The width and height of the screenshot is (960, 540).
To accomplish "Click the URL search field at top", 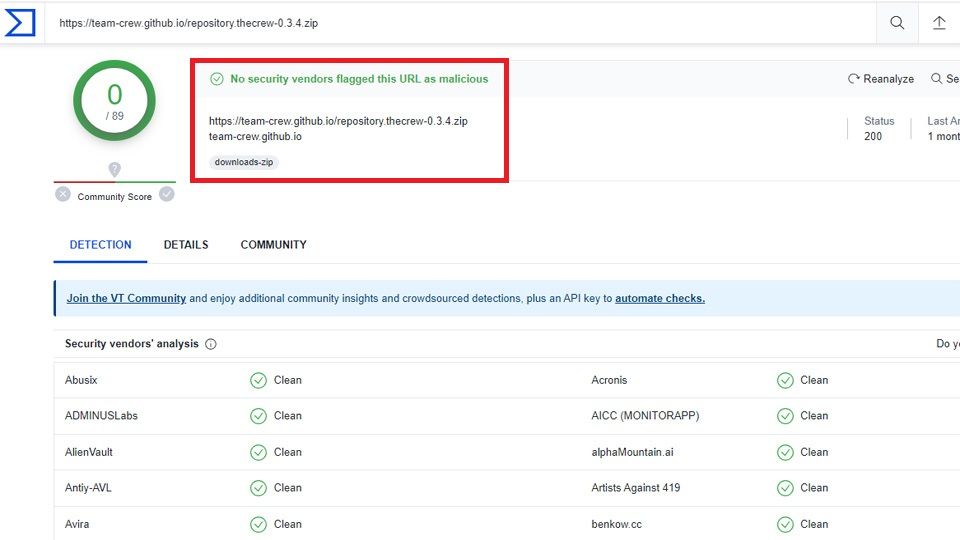I will [x=460, y=23].
